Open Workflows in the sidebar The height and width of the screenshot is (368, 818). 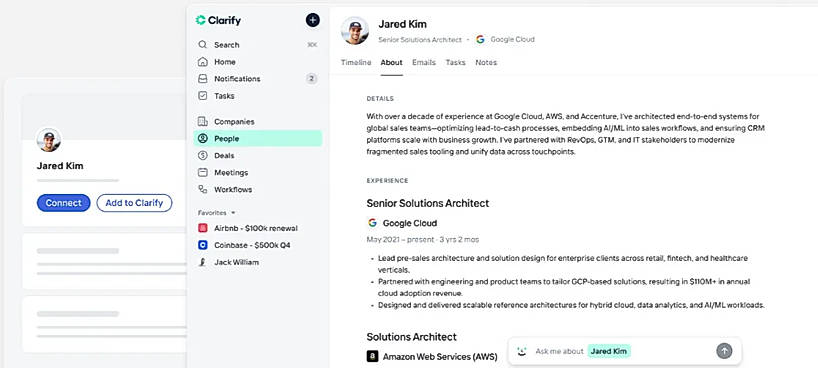(x=258, y=189)
